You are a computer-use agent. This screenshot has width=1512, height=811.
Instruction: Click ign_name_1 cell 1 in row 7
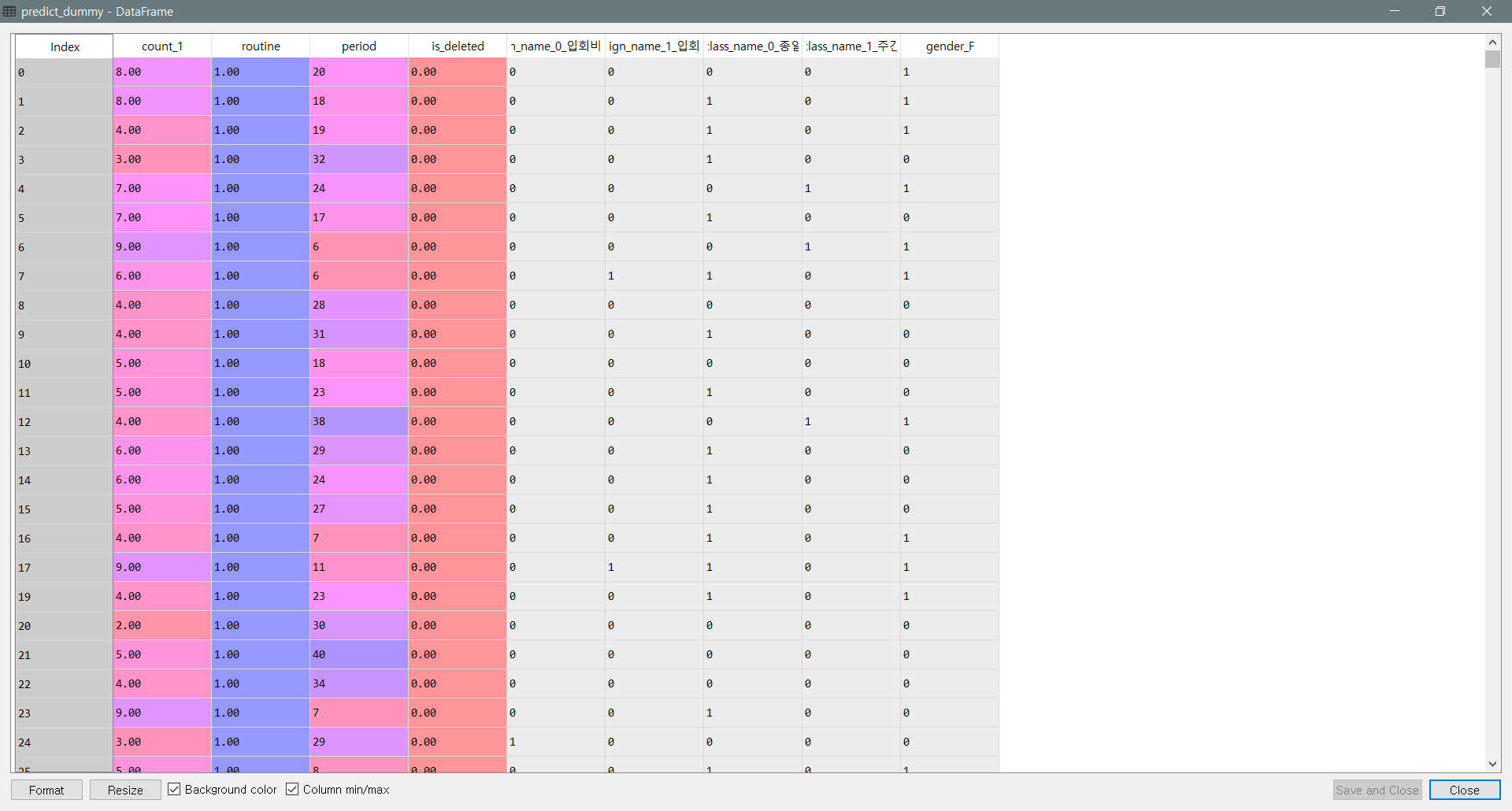click(x=654, y=276)
